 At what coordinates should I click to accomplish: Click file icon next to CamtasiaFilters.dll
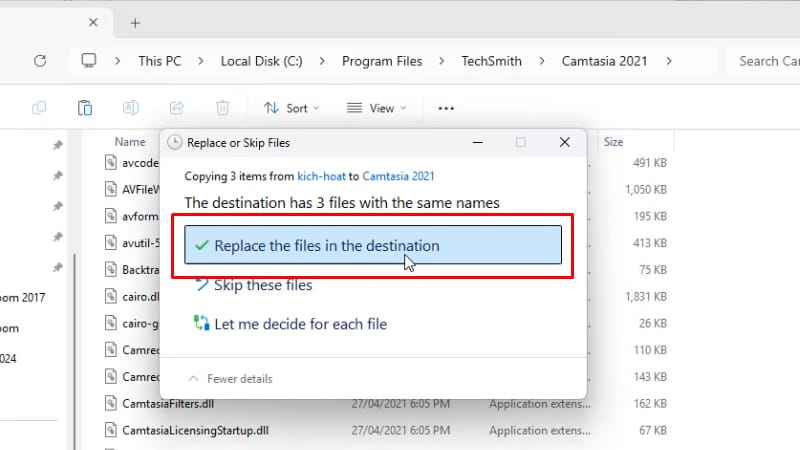tap(111, 403)
